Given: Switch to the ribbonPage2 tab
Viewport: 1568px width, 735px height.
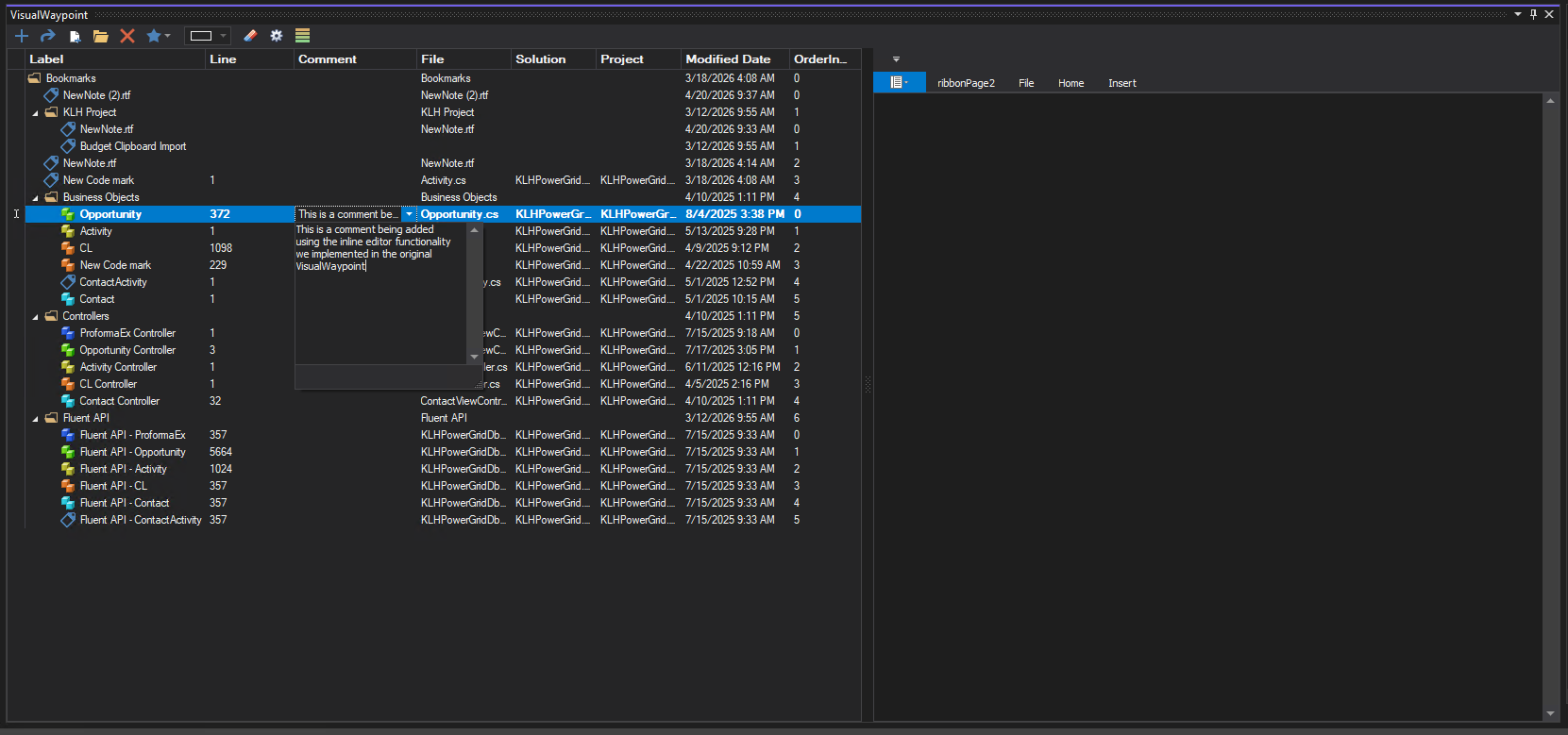Looking at the screenshot, I should (x=966, y=83).
